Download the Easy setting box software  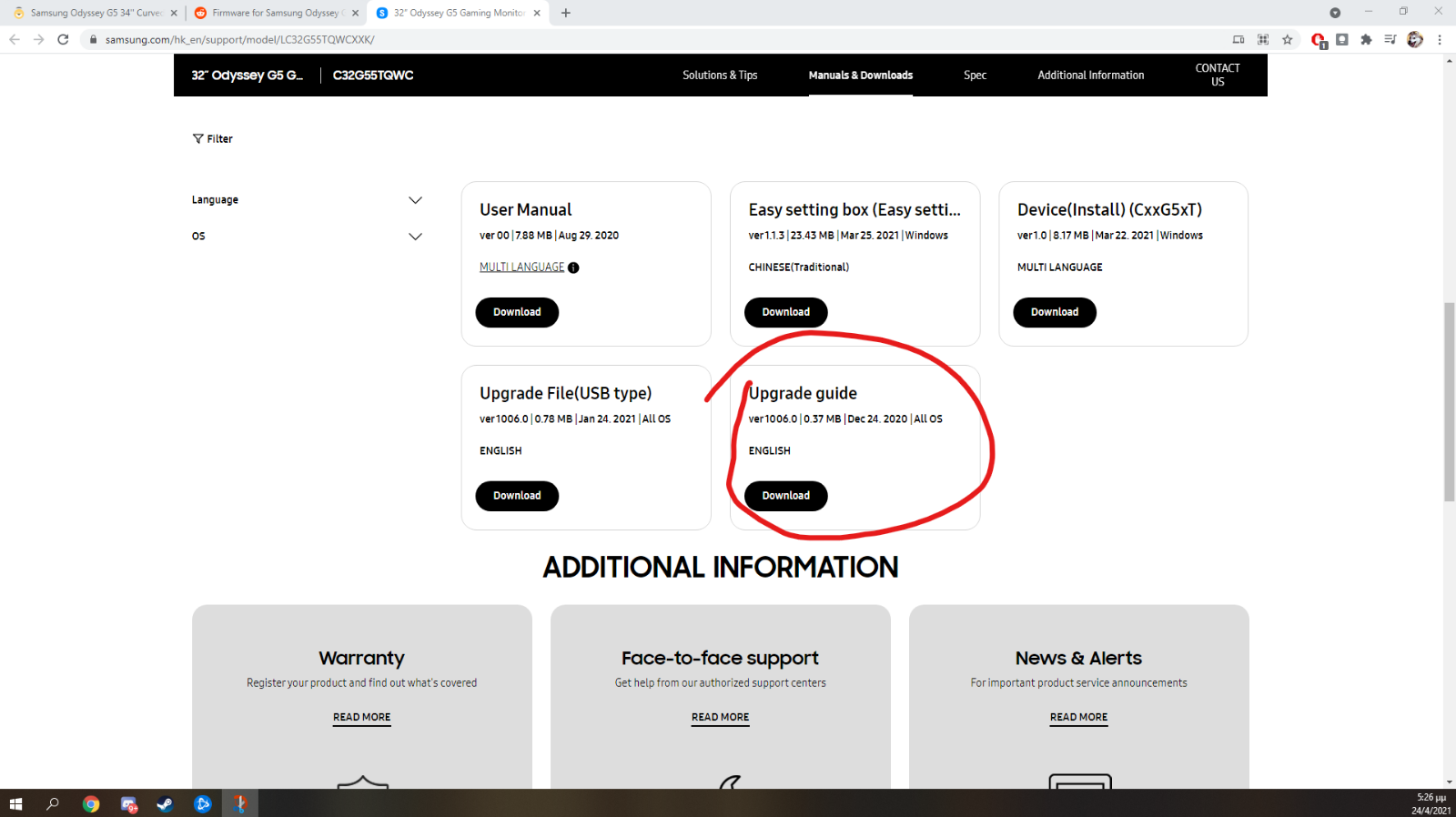(786, 312)
